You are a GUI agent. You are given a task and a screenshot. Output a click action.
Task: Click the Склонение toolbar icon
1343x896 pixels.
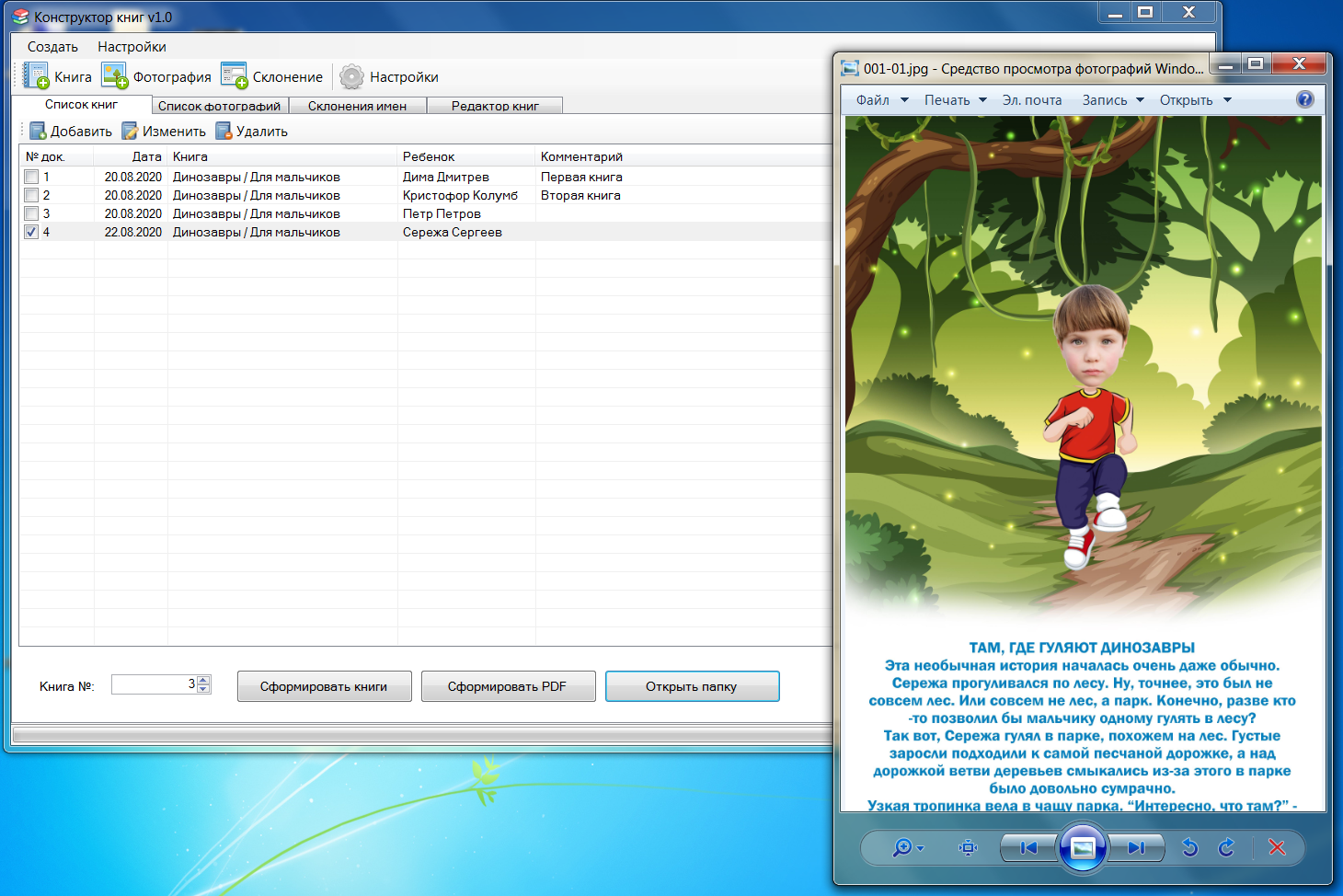(x=234, y=76)
